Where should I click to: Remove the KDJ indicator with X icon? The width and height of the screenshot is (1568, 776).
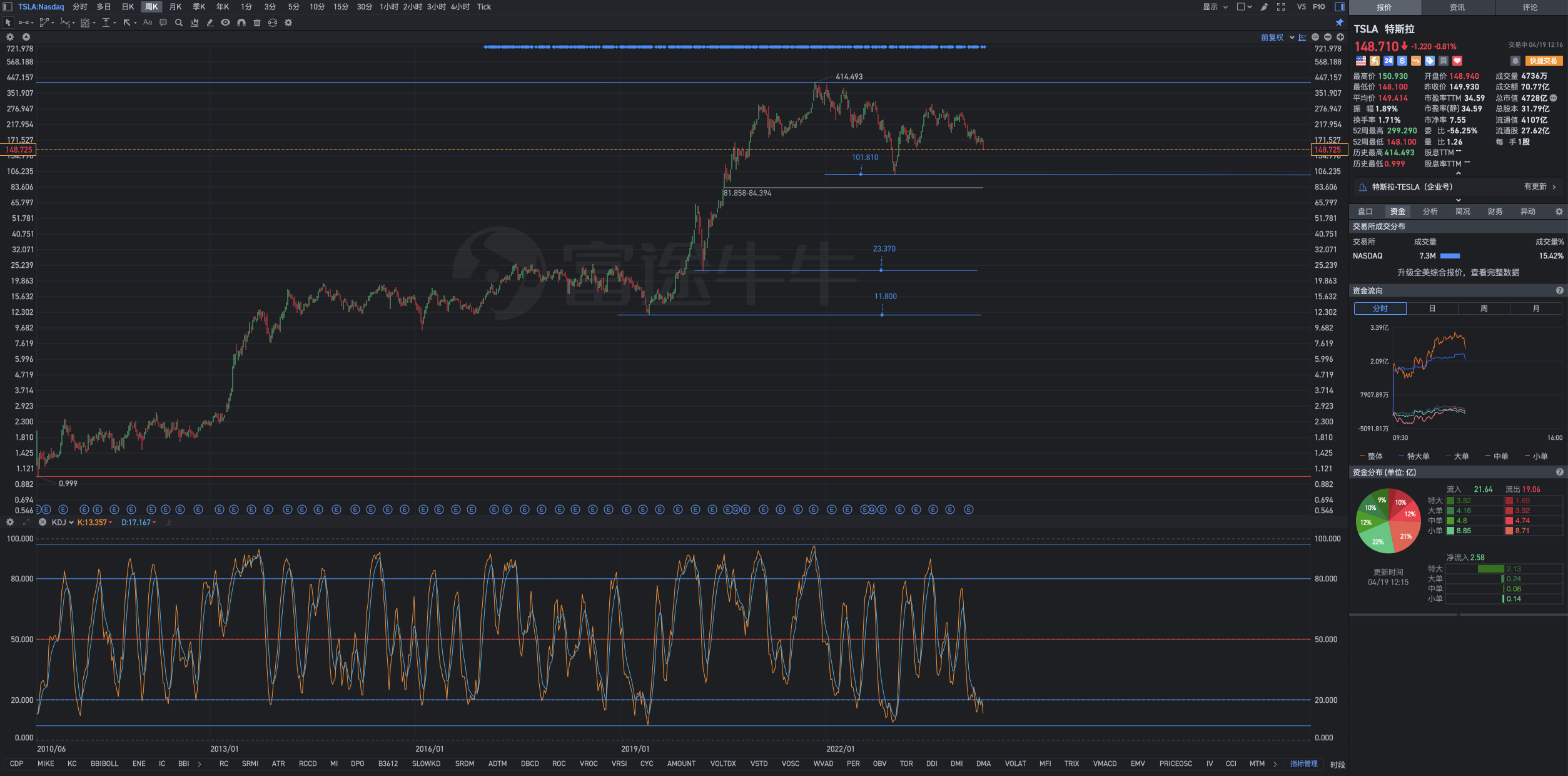click(43, 523)
